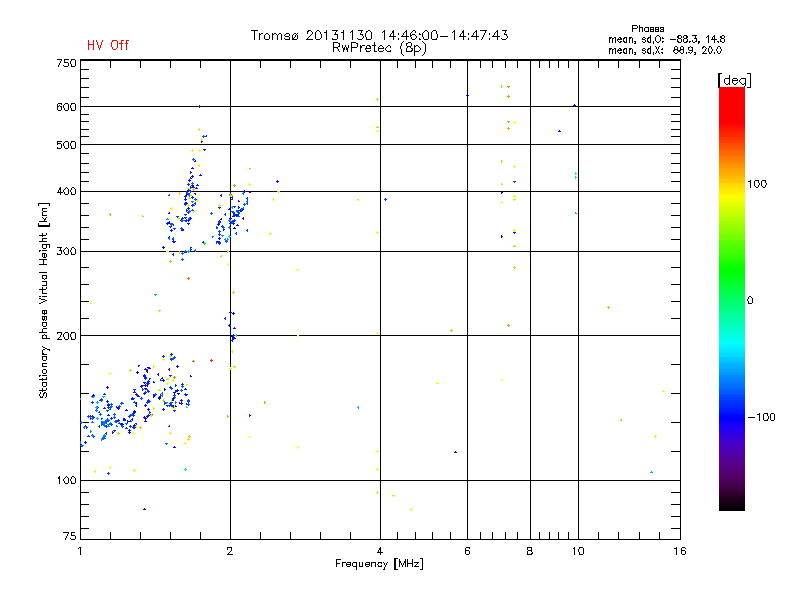Screen dimensions: 800x600
Task: Click the x-axis tick label '1'
Action: pos(80,551)
